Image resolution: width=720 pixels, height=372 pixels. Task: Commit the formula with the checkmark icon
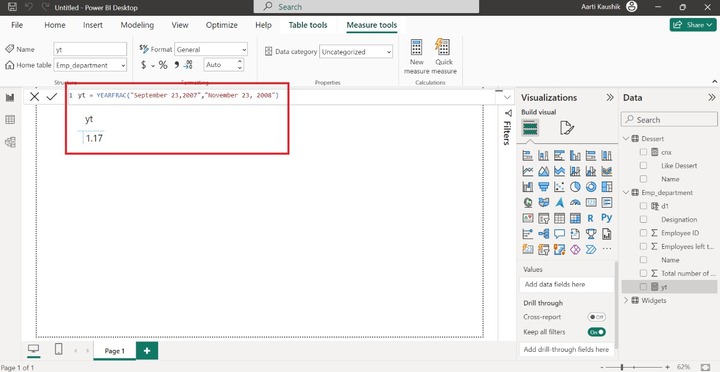tap(52, 96)
